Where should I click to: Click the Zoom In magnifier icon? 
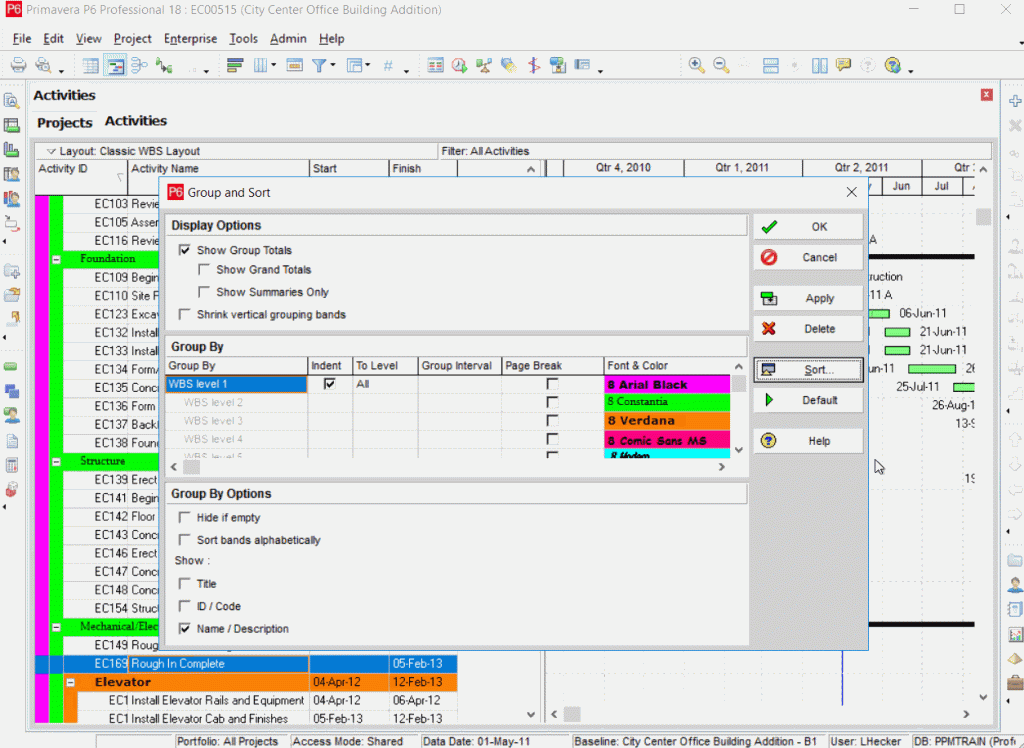tap(697, 65)
